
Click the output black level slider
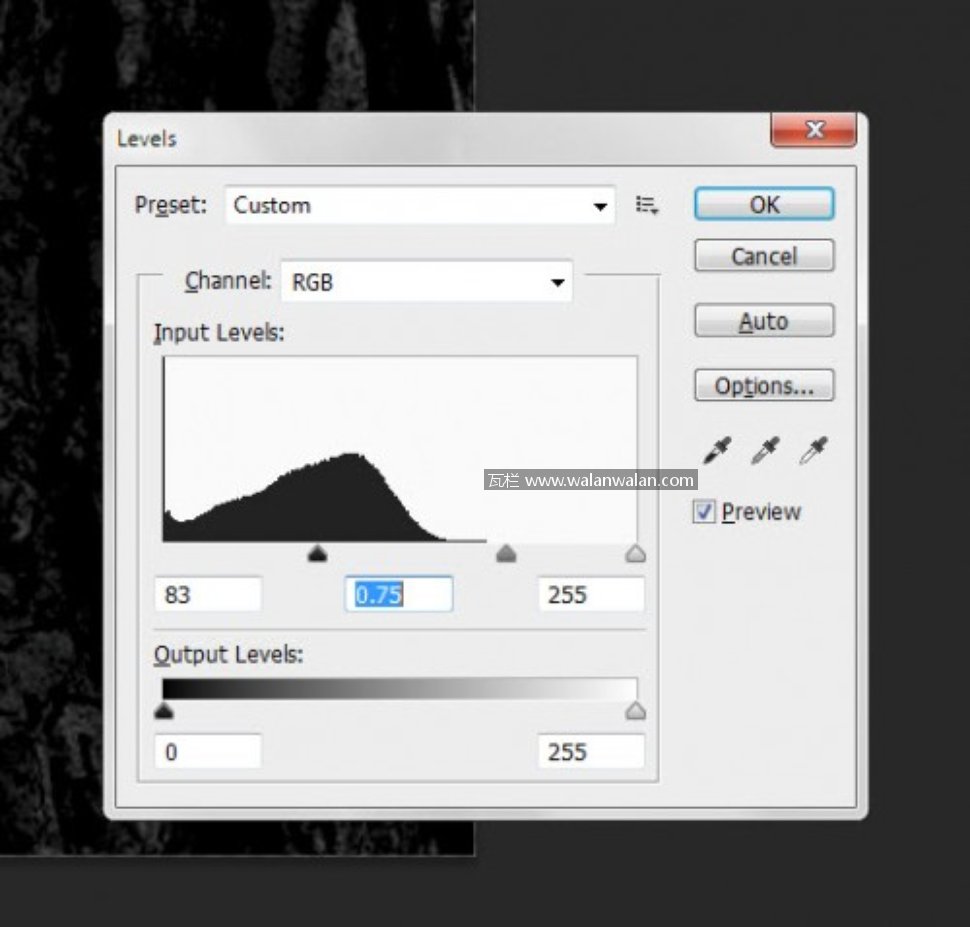click(164, 712)
